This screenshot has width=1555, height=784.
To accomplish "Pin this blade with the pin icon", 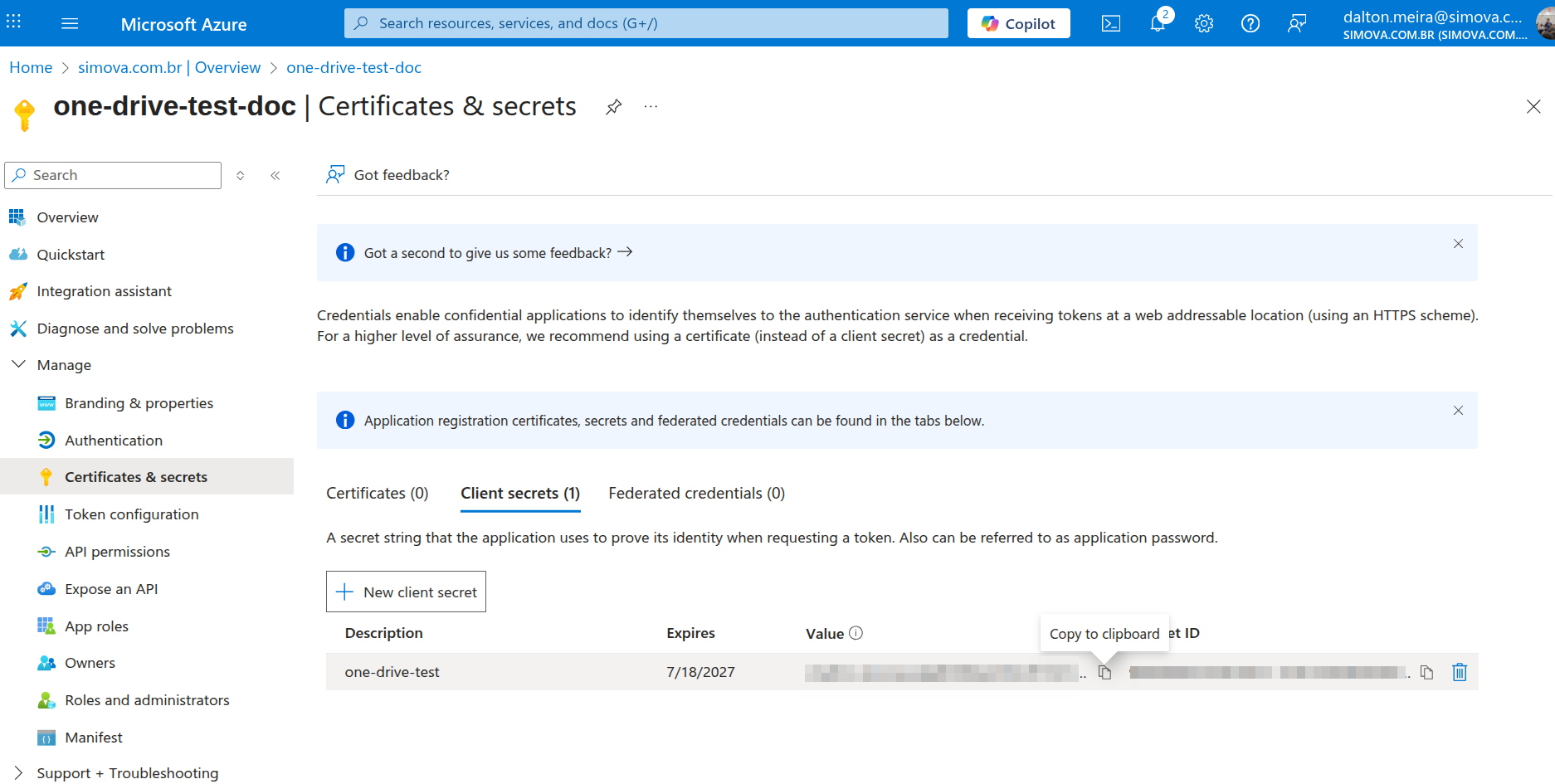I will coord(613,107).
